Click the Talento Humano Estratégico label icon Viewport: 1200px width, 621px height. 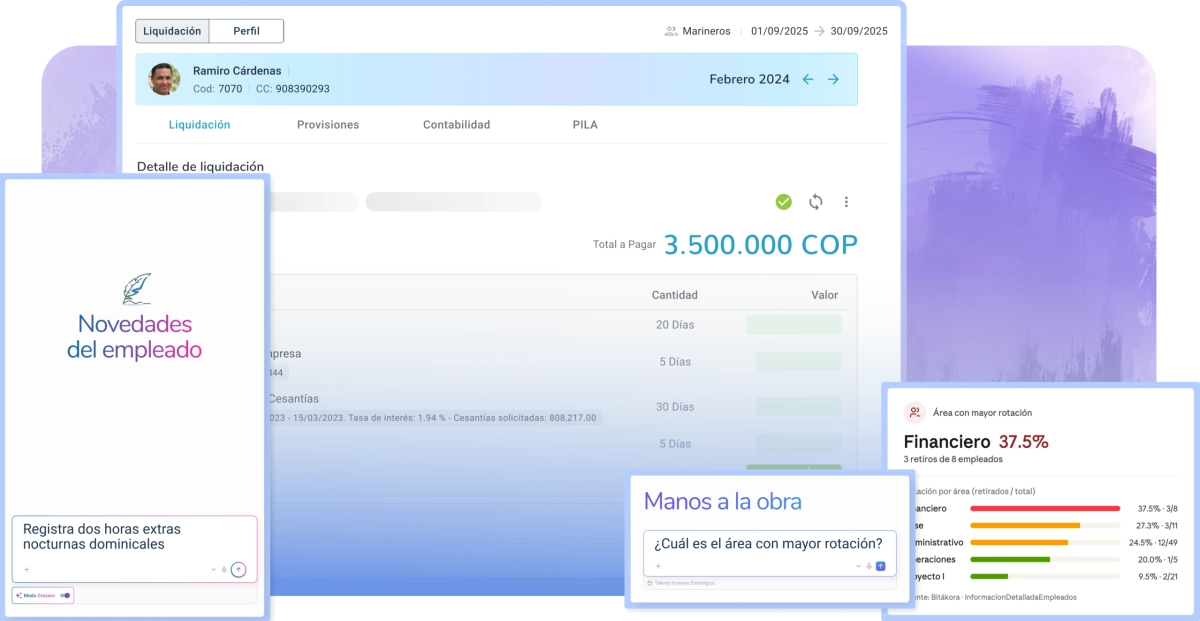click(x=650, y=583)
